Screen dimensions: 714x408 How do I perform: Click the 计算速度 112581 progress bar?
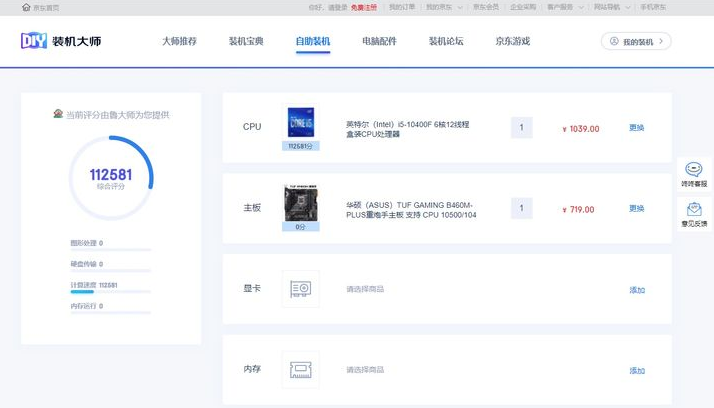pos(111,291)
